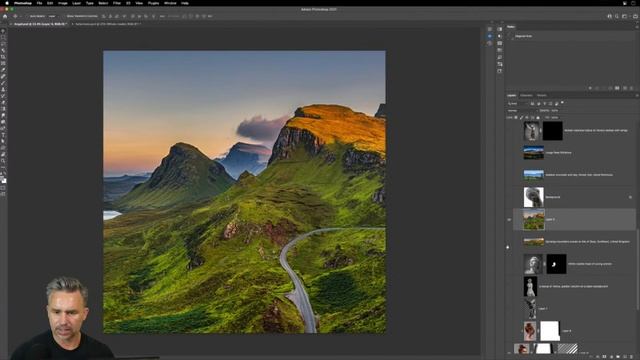Select the Crop tool
The image size is (640, 360).
3,57
